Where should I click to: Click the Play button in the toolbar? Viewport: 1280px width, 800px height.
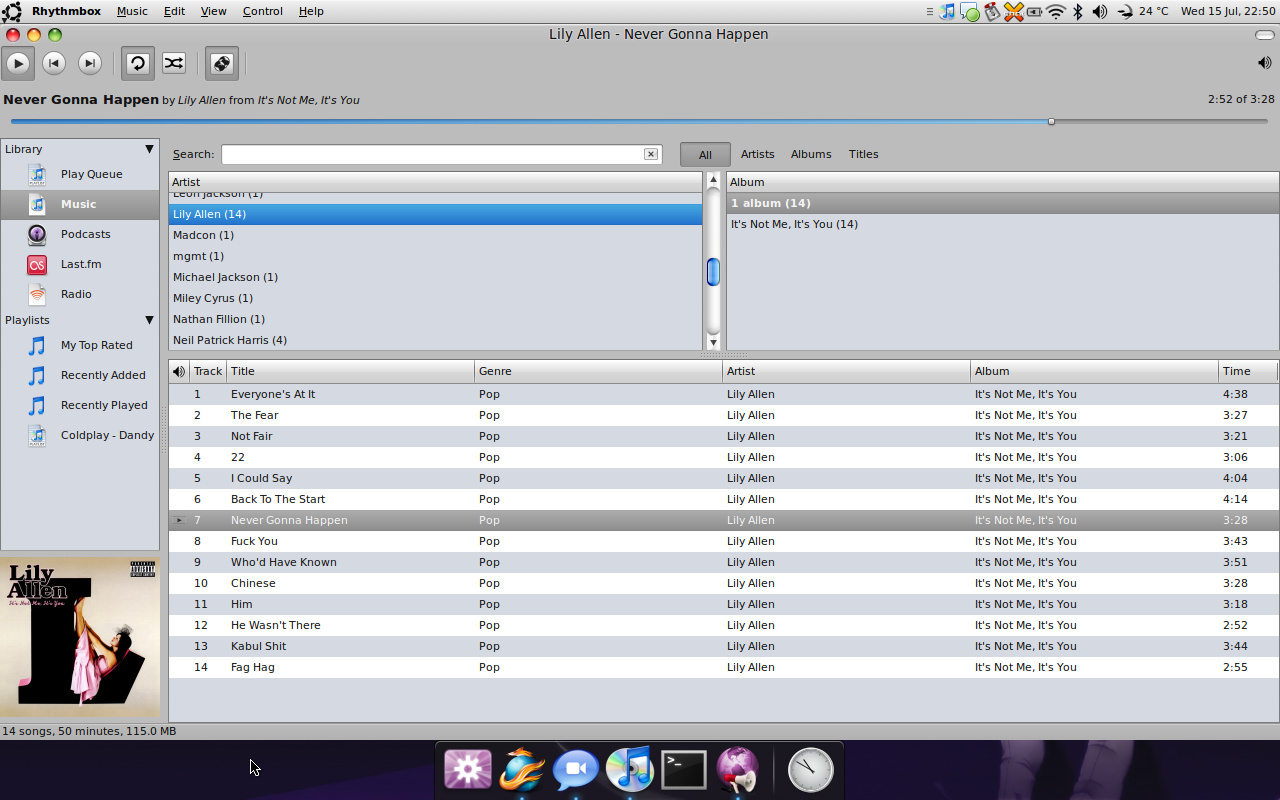coord(17,63)
